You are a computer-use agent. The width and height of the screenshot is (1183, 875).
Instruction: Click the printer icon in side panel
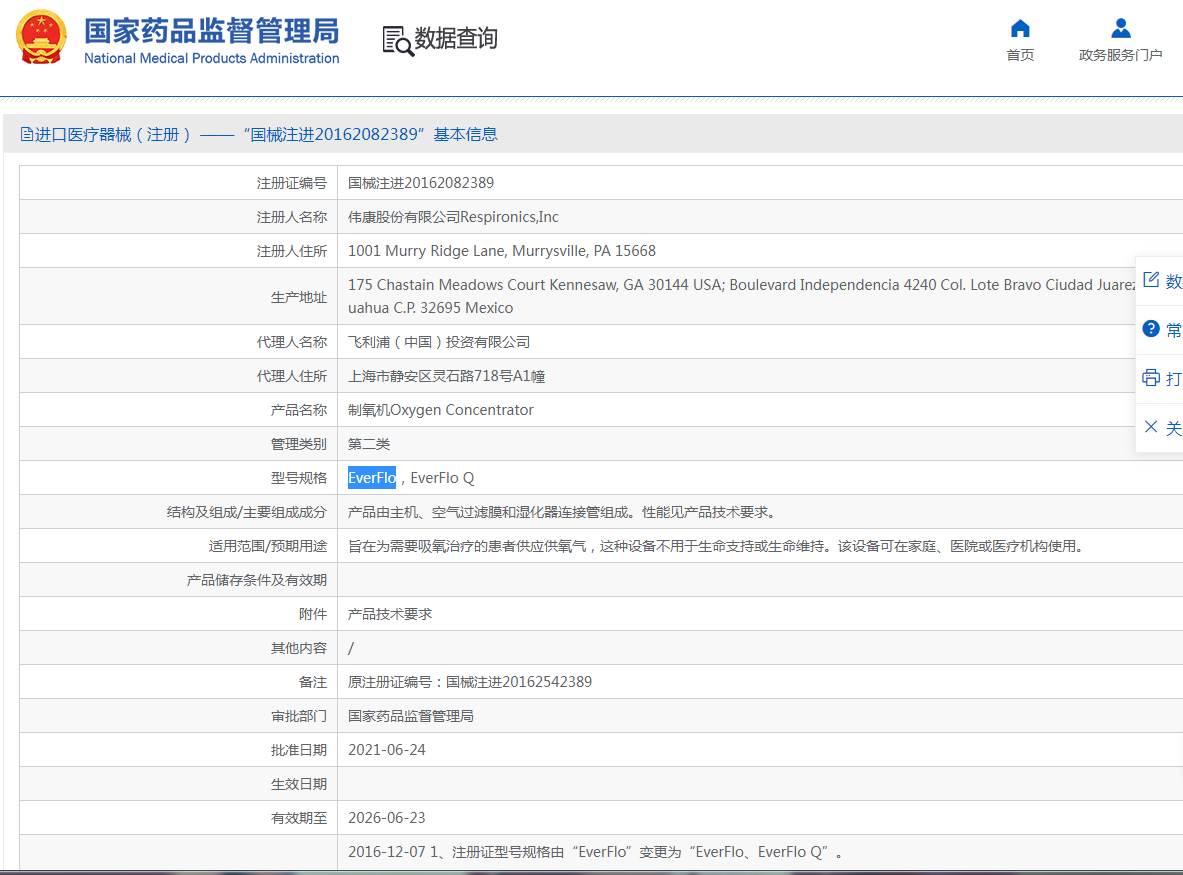point(1151,378)
